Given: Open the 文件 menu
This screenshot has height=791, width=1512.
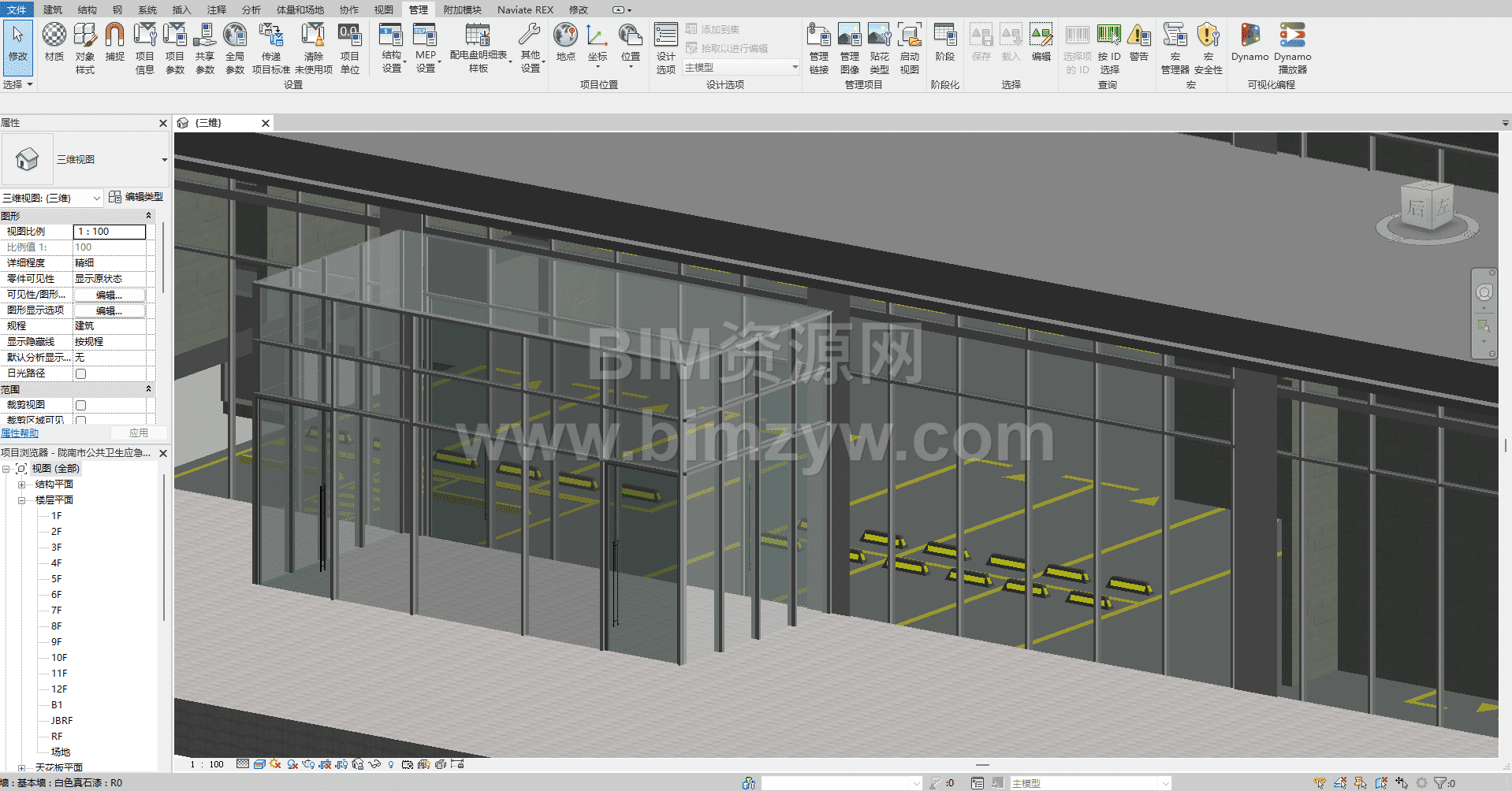Looking at the screenshot, I should point(17,9).
